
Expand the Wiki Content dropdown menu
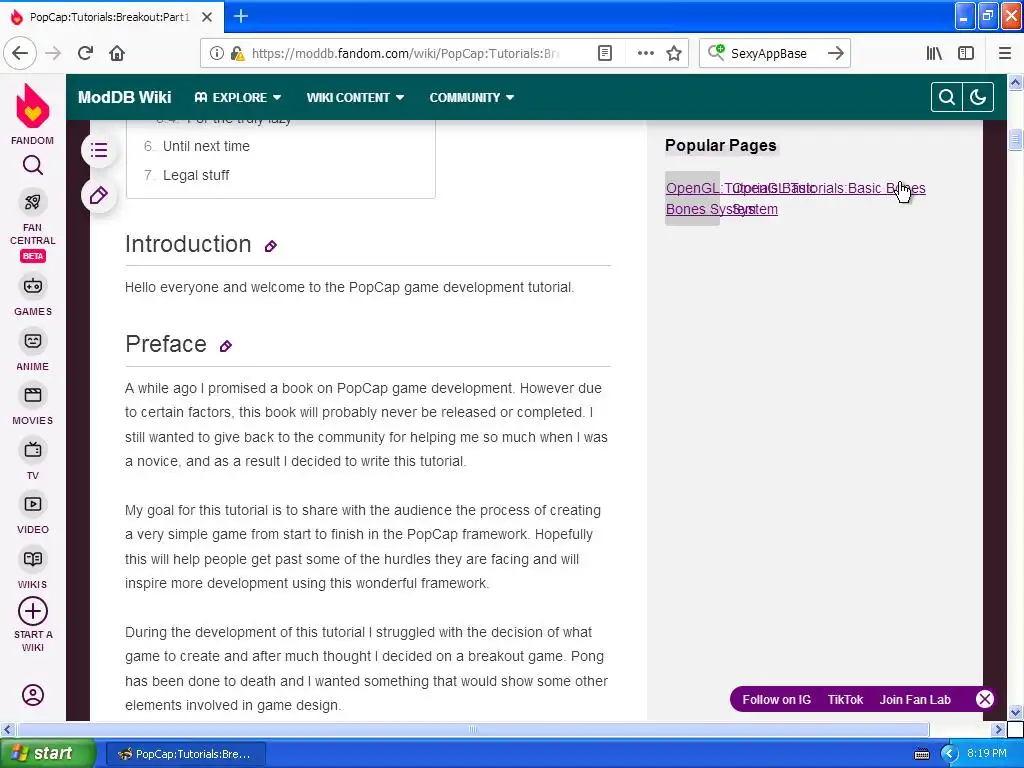pos(355,97)
